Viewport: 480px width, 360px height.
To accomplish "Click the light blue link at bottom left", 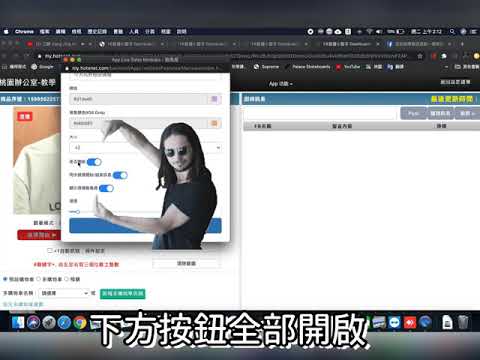I will tap(23, 304).
